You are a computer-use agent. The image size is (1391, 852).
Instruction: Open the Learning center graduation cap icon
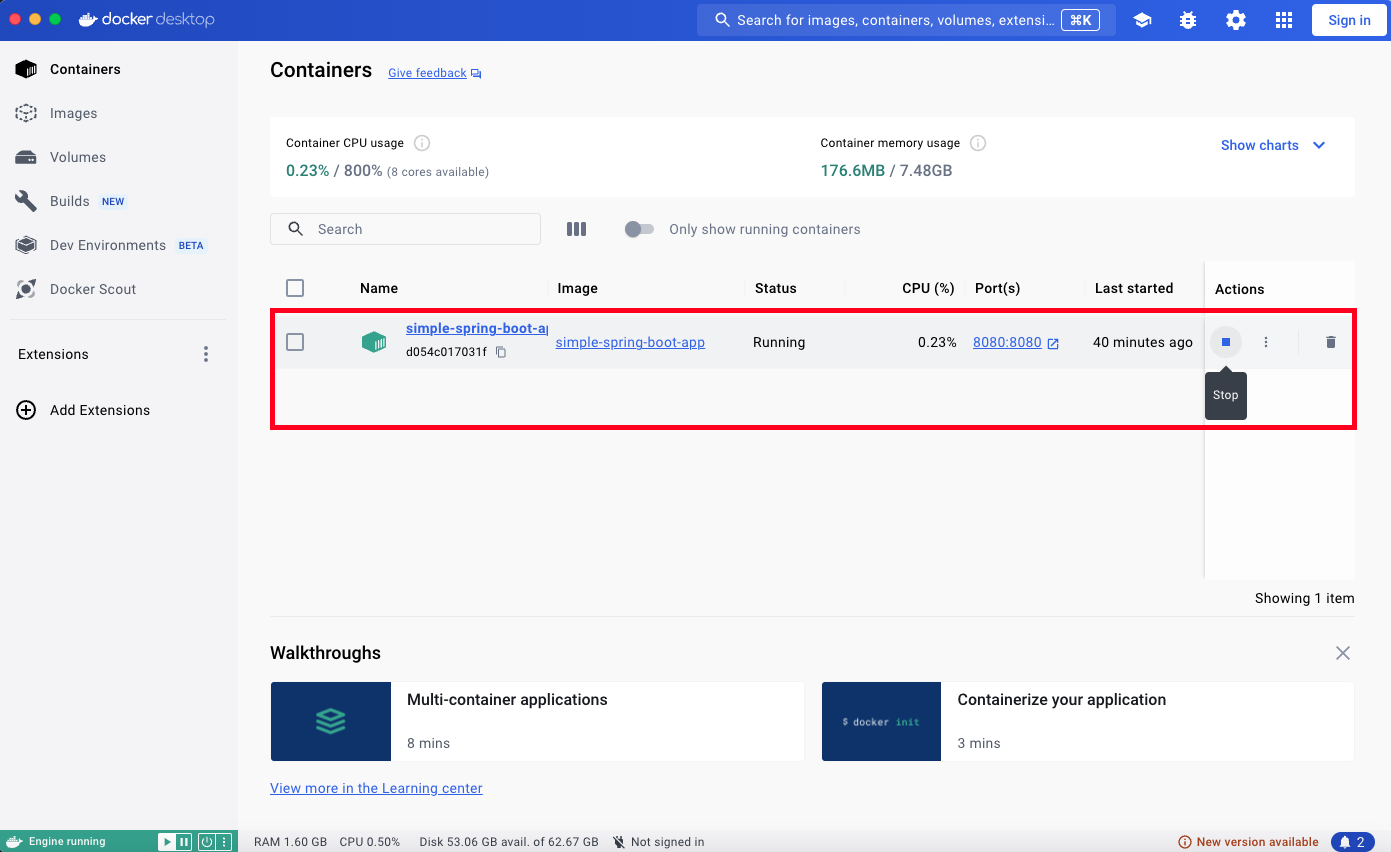(1142, 20)
